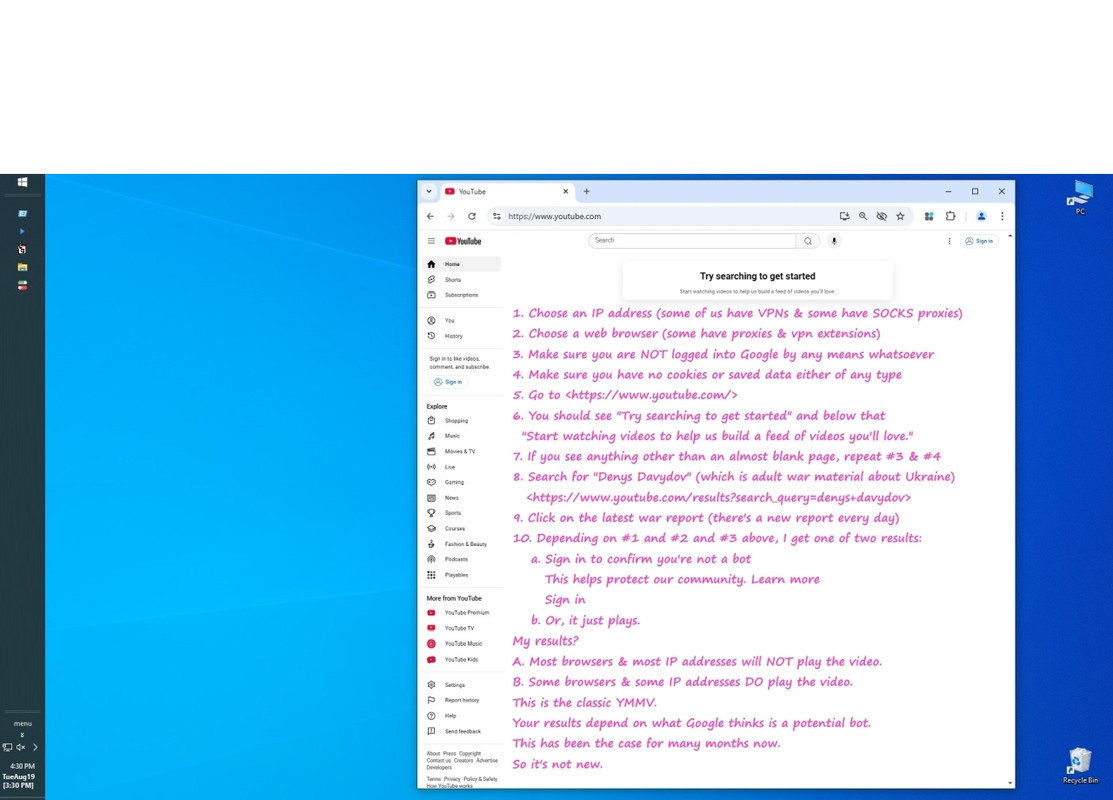The height and width of the screenshot is (800, 1113).
Task: Select the YouTube browser tab
Action: [x=506, y=191]
